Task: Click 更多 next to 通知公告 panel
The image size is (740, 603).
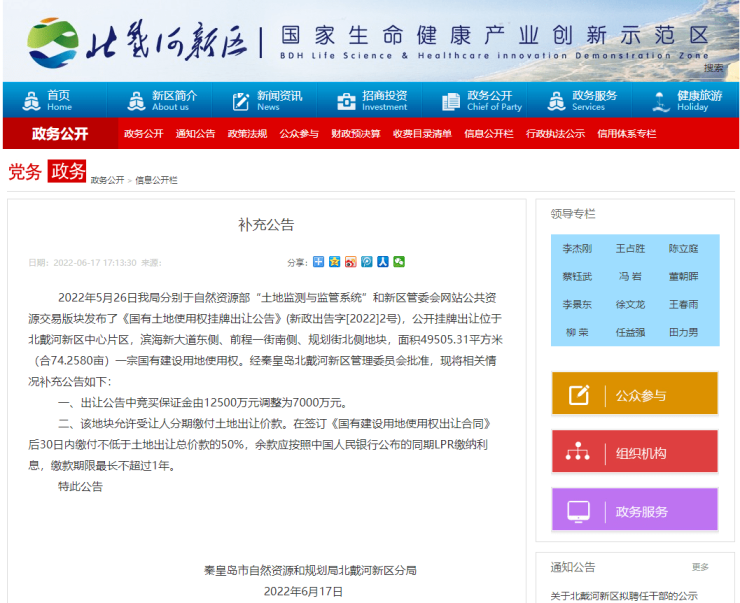Action: click(700, 567)
